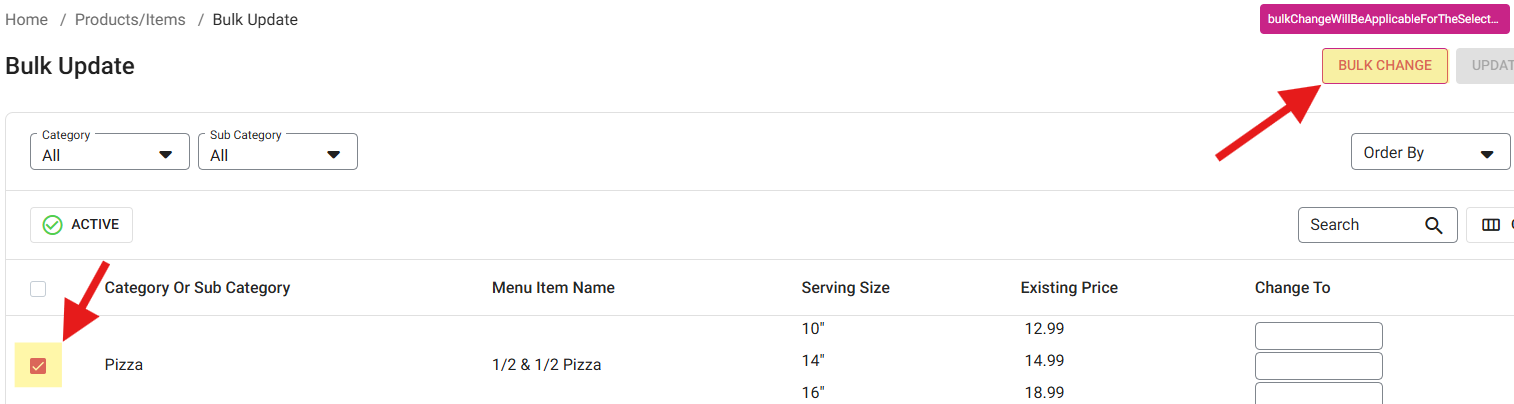Check the select-all header checkbox
1514x404 pixels.
38,289
